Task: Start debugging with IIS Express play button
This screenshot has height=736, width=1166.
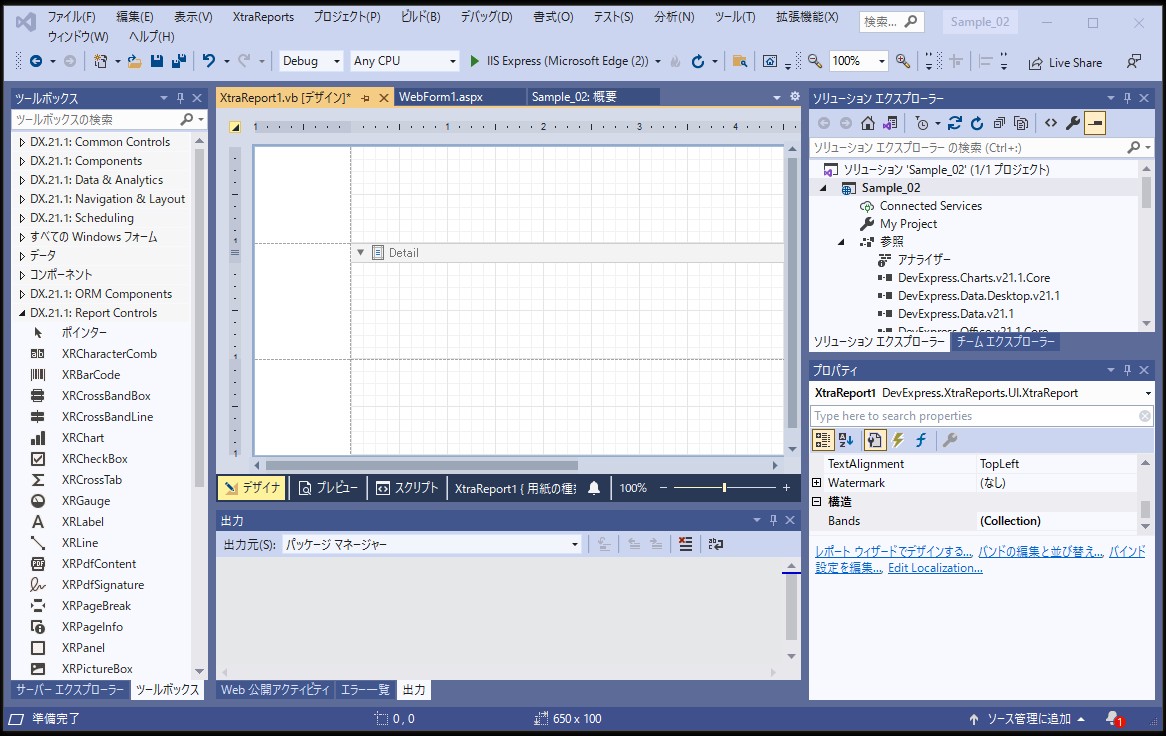Action: click(475, 62)
